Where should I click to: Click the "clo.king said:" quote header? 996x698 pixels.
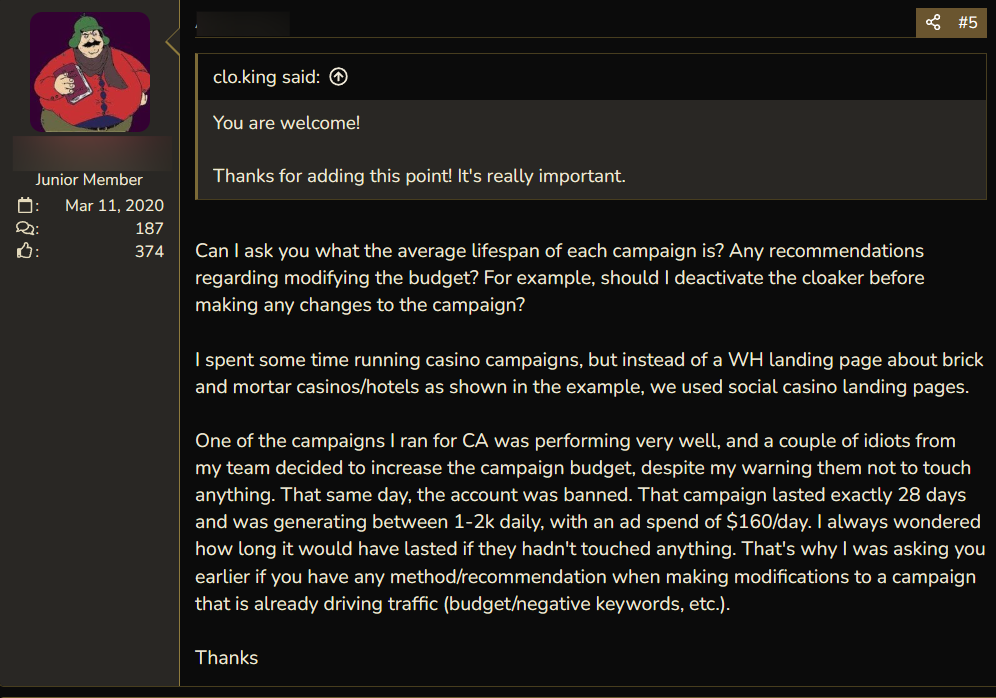coord(266,77)
